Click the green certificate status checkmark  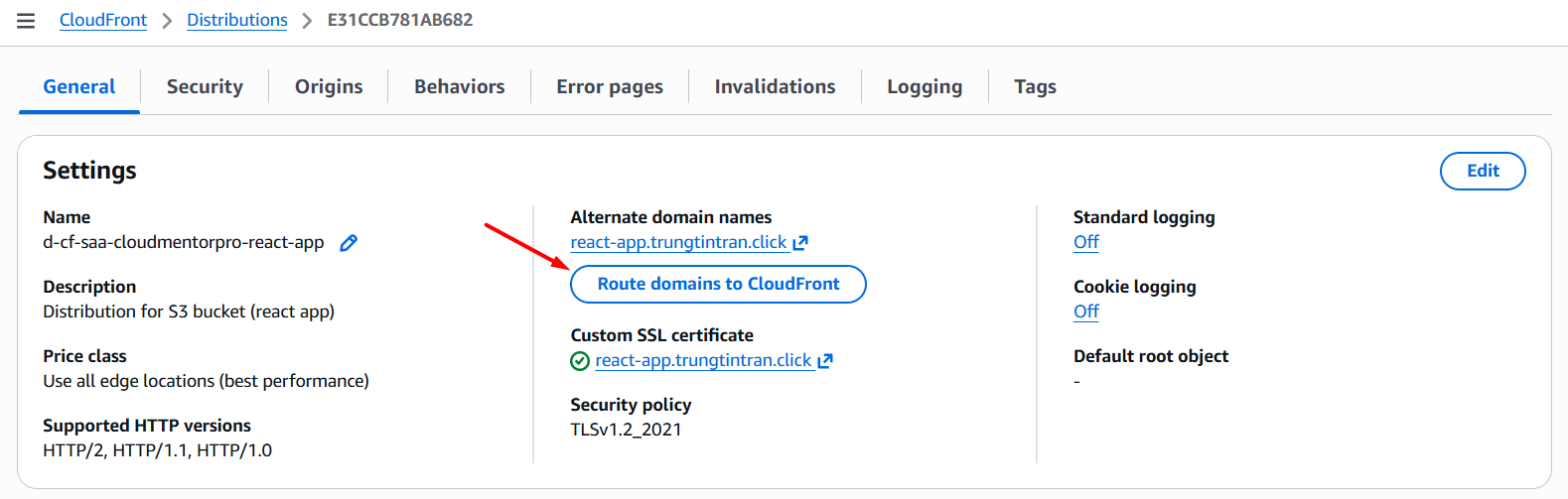pos(580,361)
